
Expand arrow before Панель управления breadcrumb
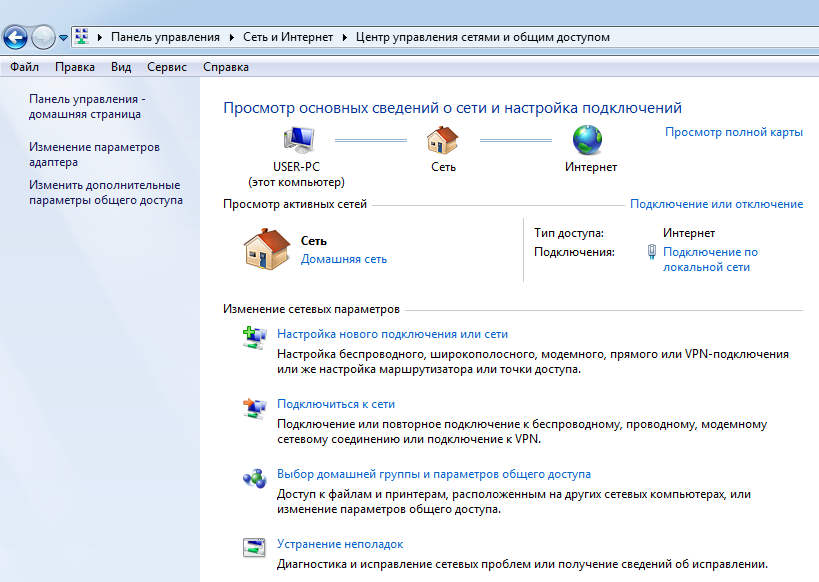[x=100, y=38]
